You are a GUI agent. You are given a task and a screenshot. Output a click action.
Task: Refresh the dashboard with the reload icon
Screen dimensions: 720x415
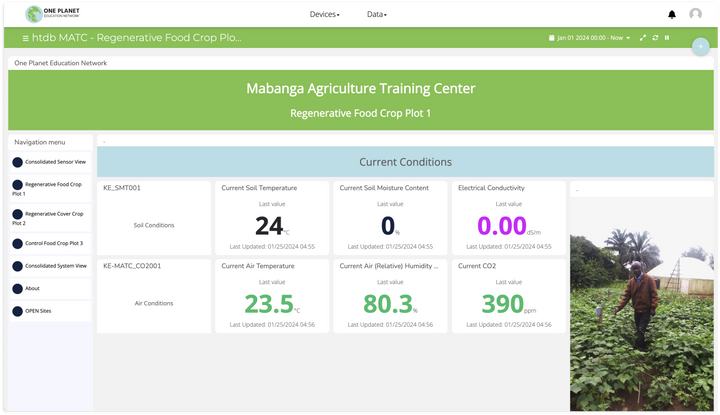click(x=655, y=38)
